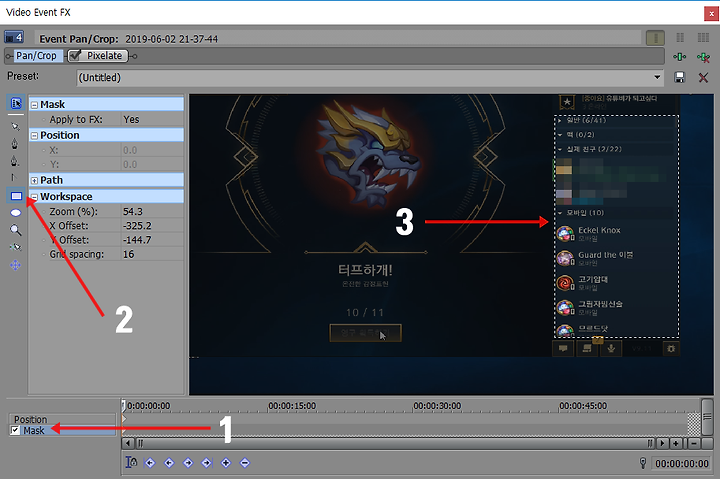Save the preset with floppy disk icon

click(x=680, y=77)
